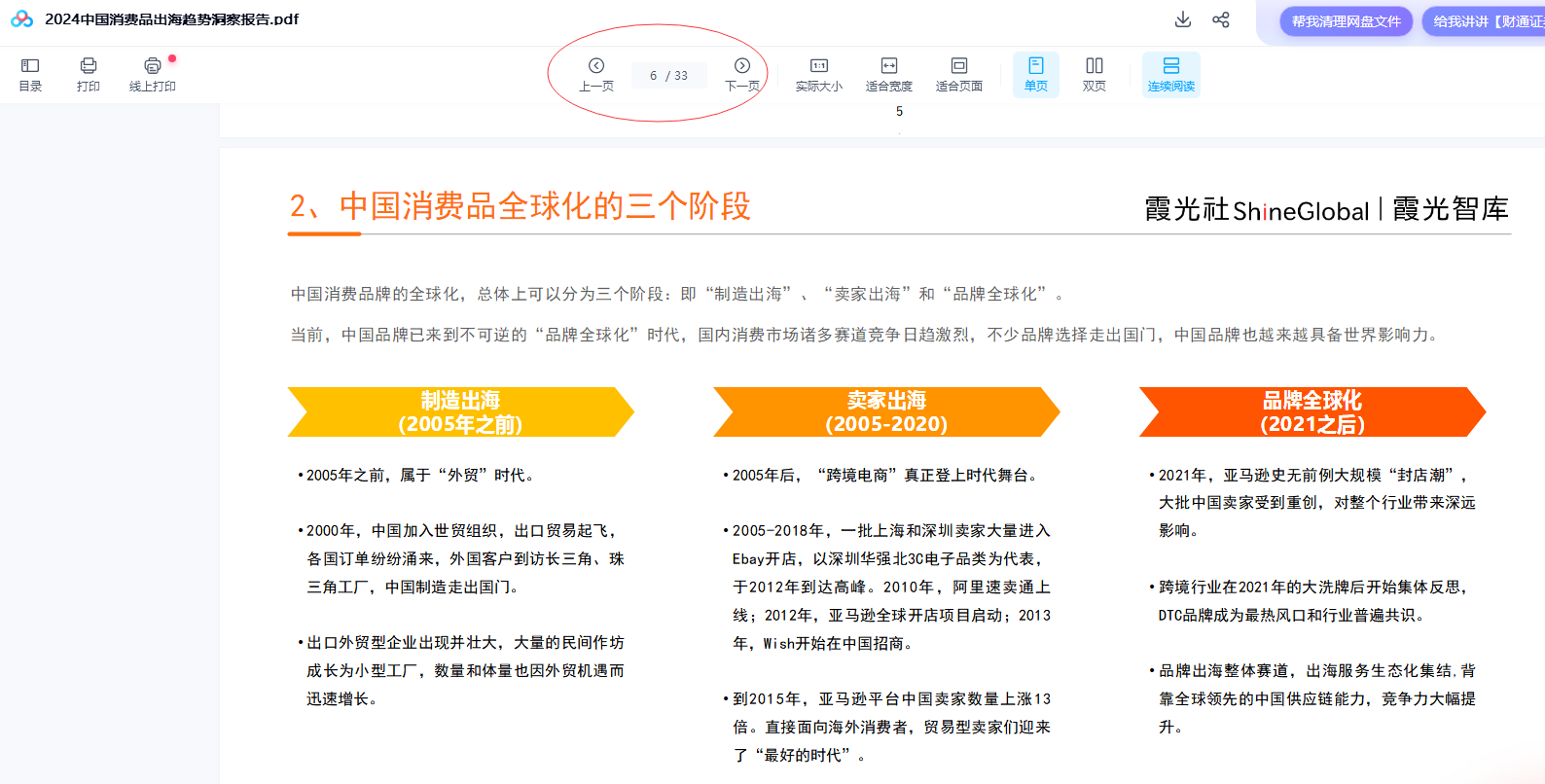Go to previous page with 上一页
The image size is (1545, 784).
[596, 74]
